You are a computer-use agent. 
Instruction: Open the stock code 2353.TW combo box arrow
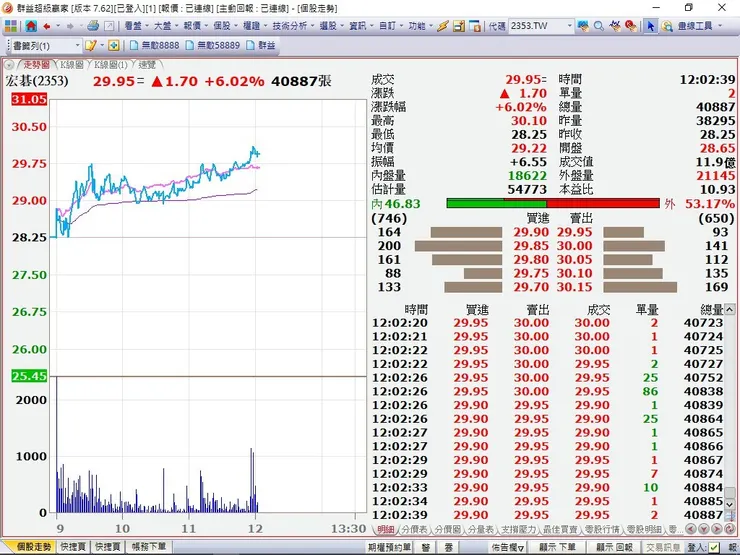(x=569, y=26)
